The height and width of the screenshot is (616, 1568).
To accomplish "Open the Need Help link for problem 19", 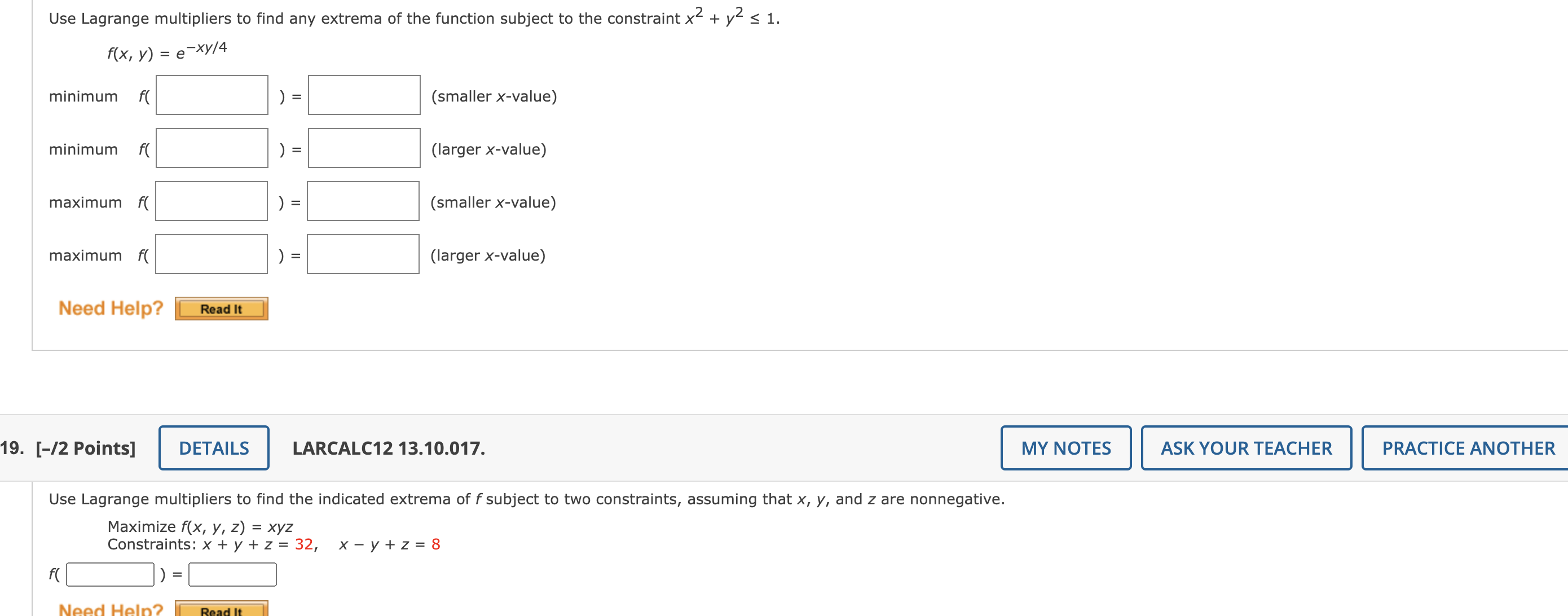I will pos(109,608).
